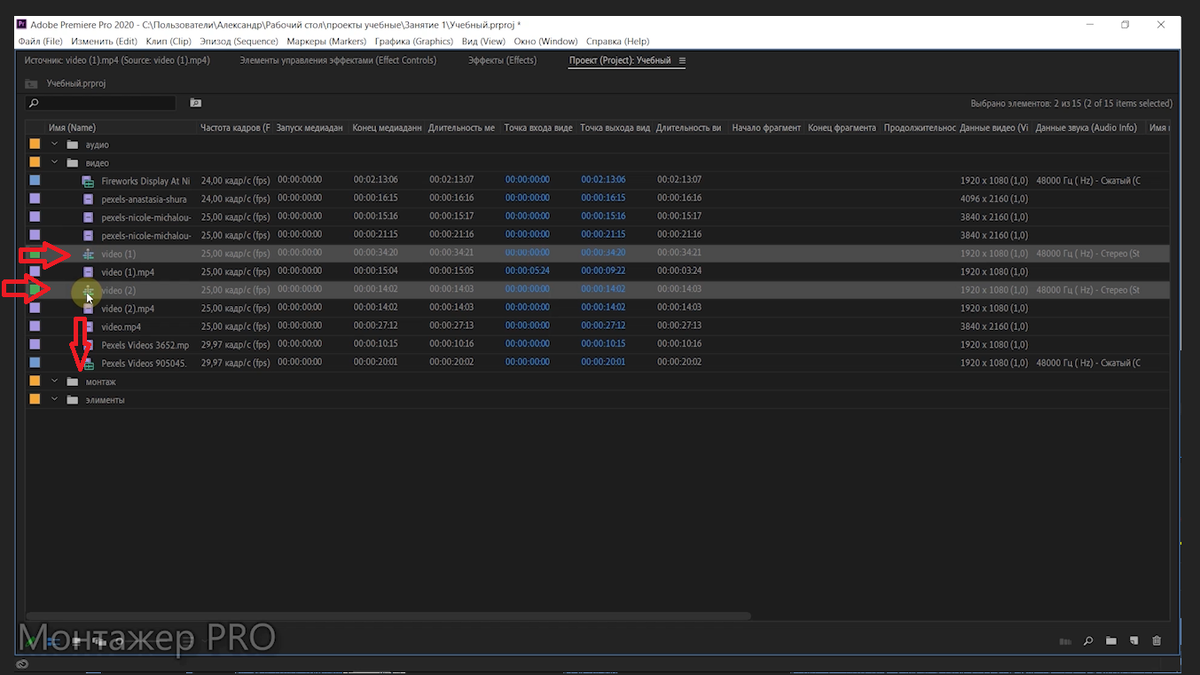Click the media end cell 00:00:15:04

point(375,272)
